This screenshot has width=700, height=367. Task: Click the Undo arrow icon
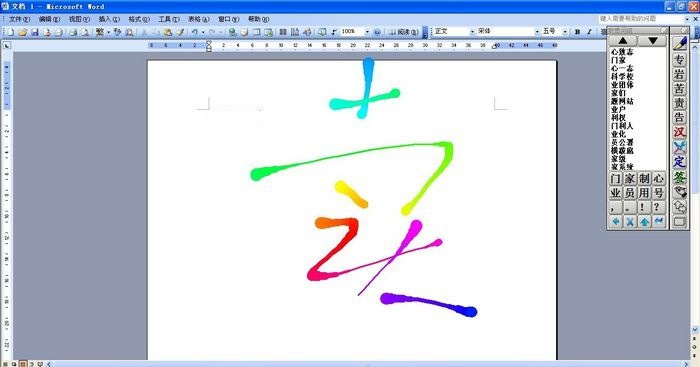(x=195, y=32)
